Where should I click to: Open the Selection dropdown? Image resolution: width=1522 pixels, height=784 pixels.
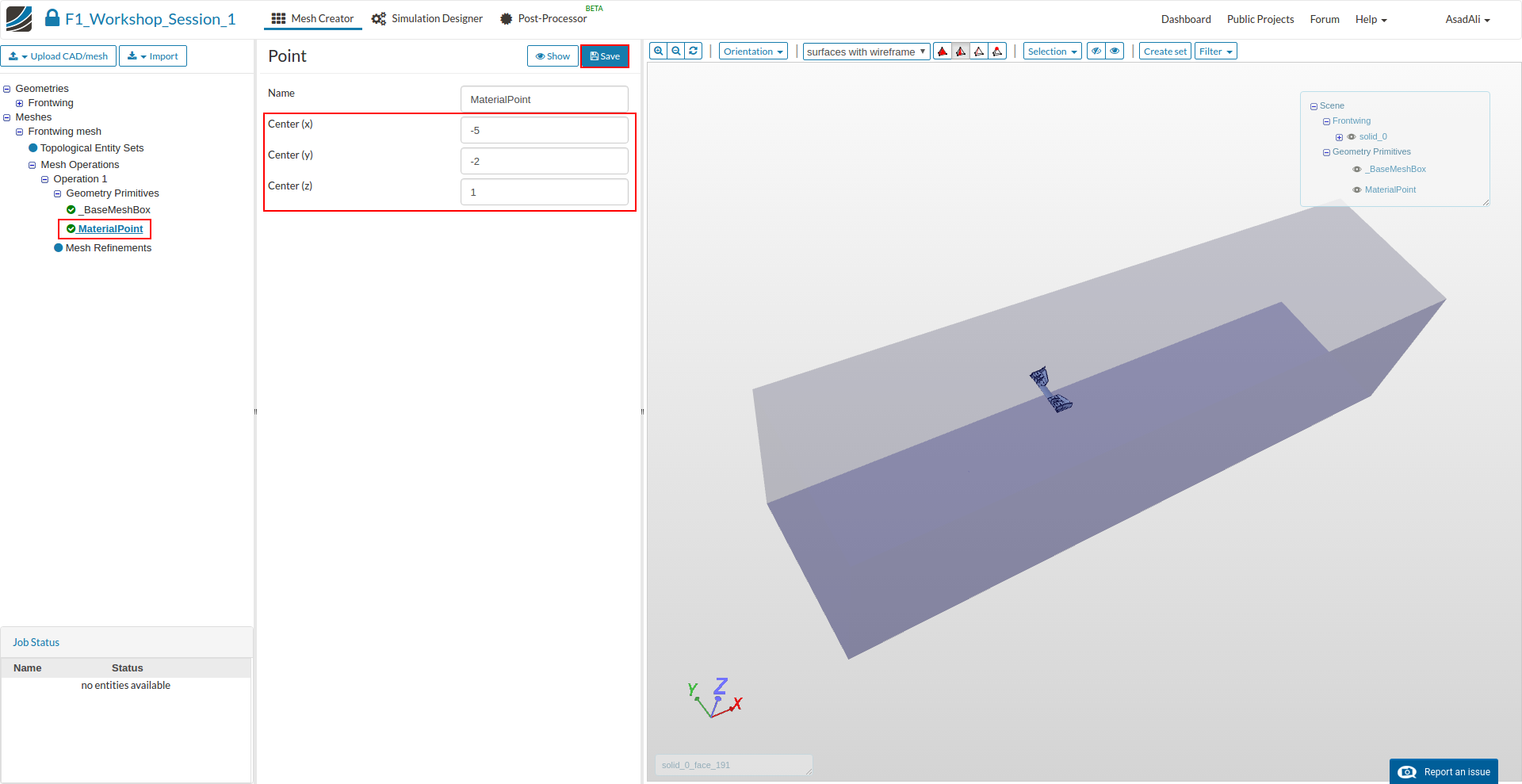pos(1052,52)
